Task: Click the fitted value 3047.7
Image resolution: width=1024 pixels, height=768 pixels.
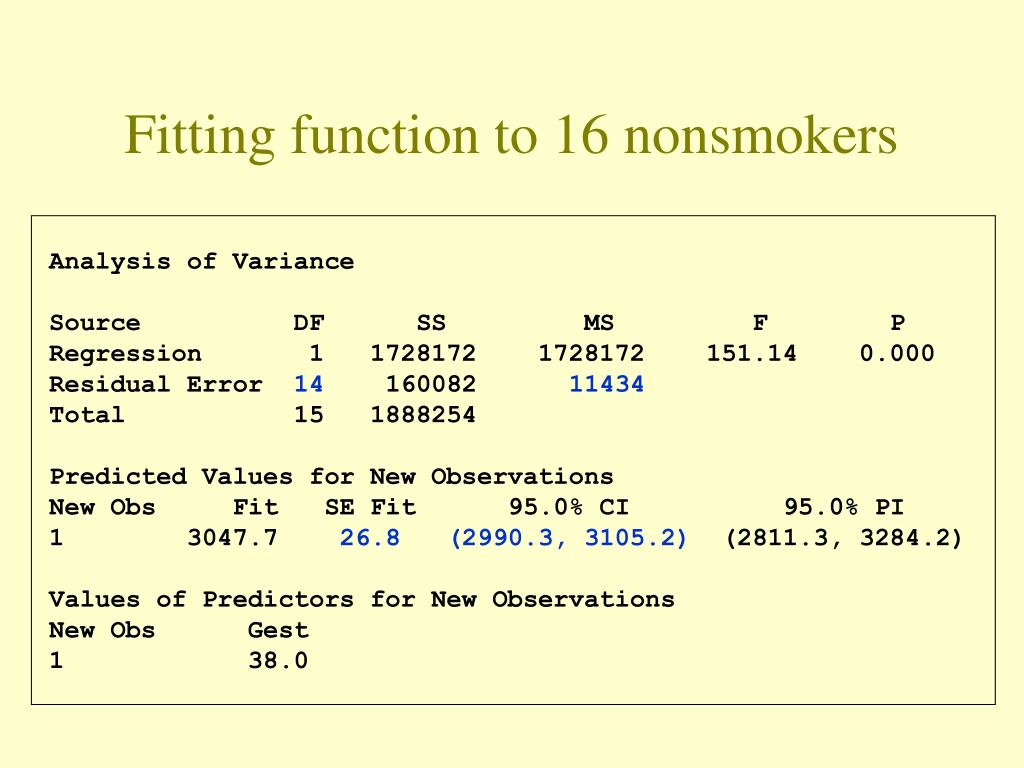Action: (x=232, y=537)
